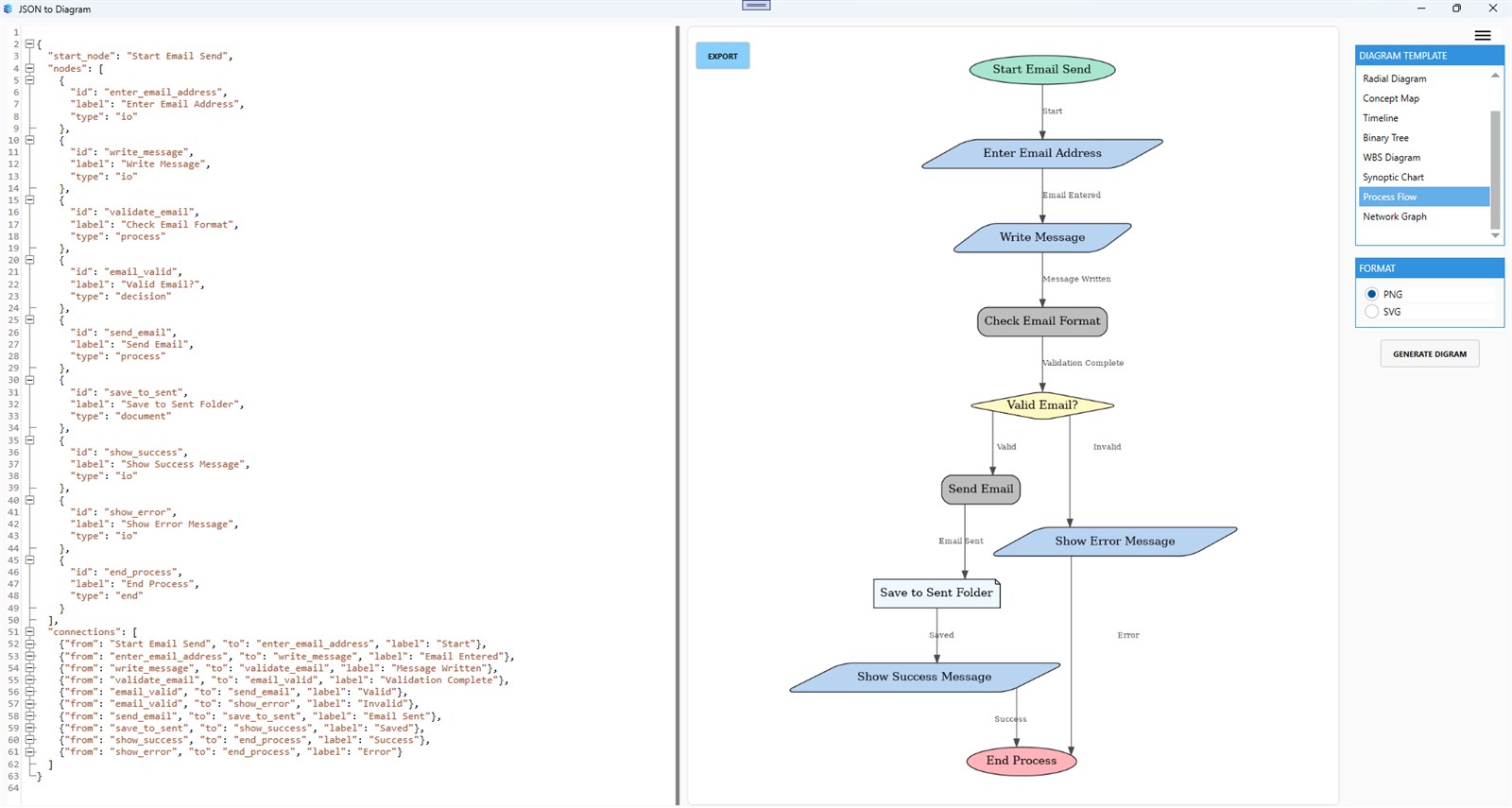Choose Concept Map template
Image resolution: width=1512 pixels, height=808 pixels.
pos(1423,98)
